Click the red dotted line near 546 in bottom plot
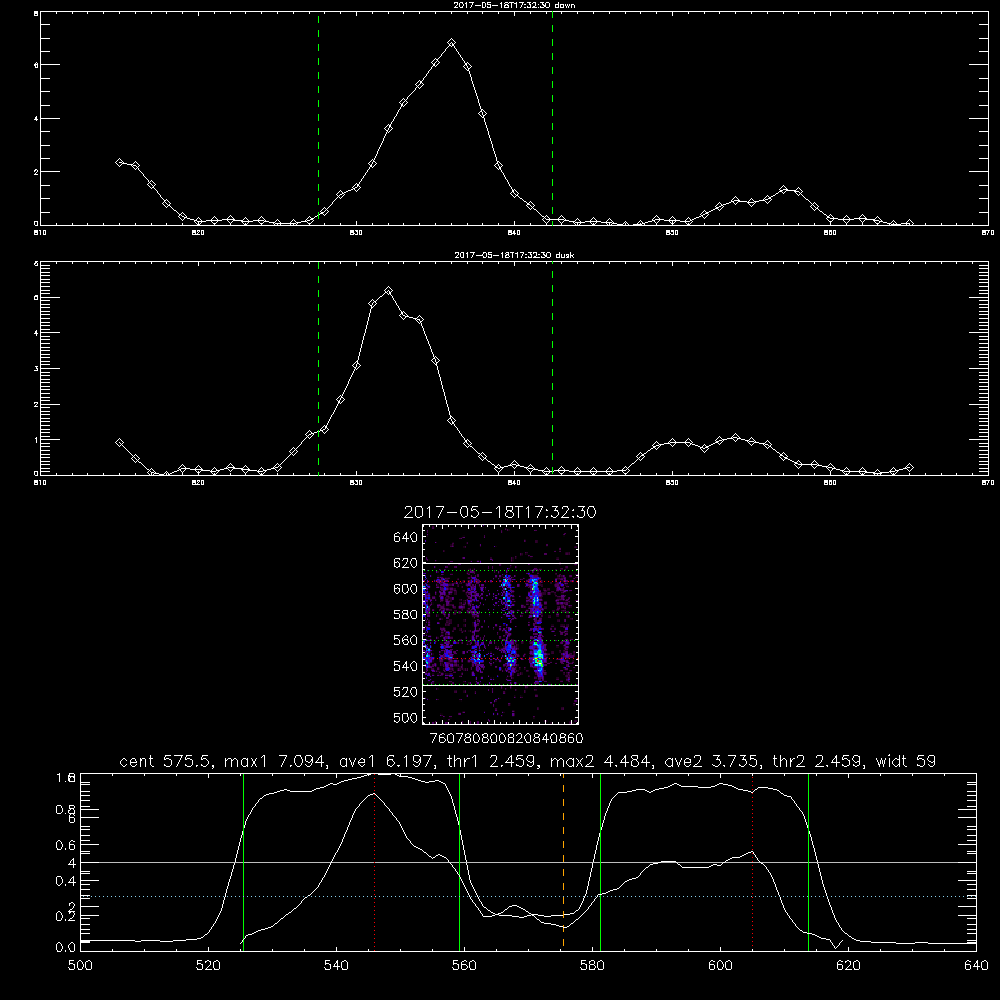 click(374, 861)
